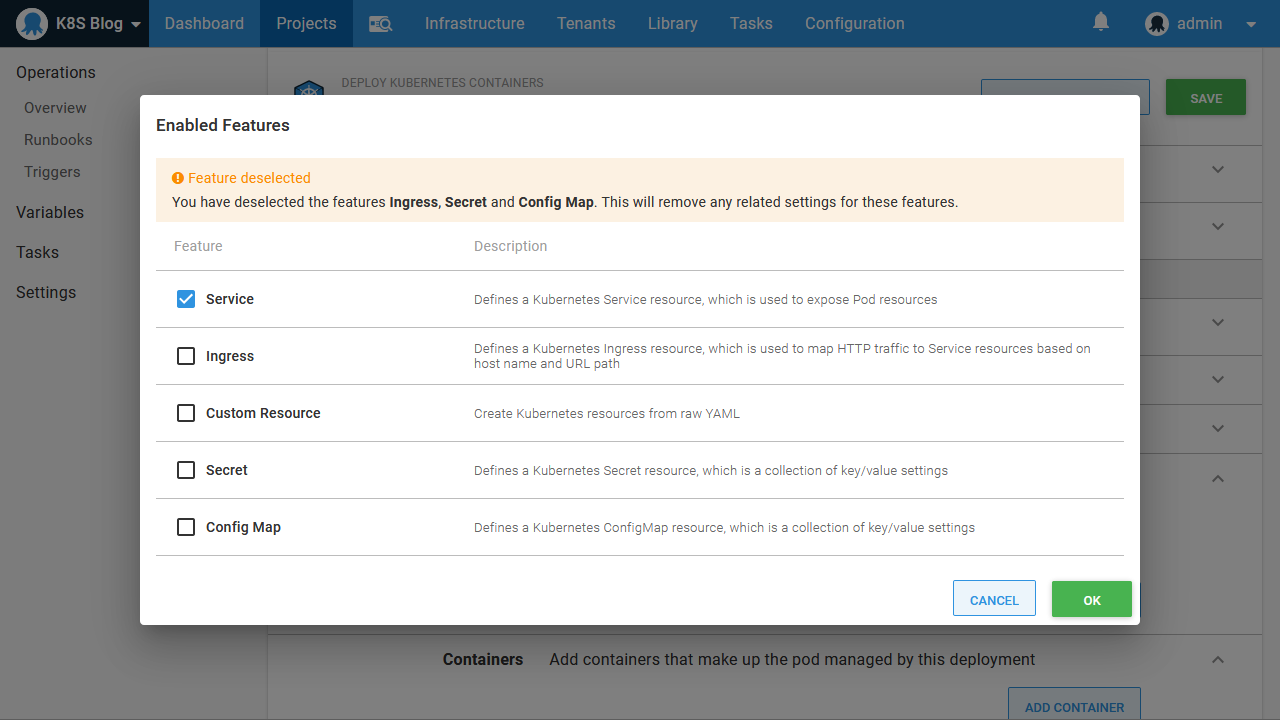Enable the Custom Resource checkbox

tap(186, 413)
